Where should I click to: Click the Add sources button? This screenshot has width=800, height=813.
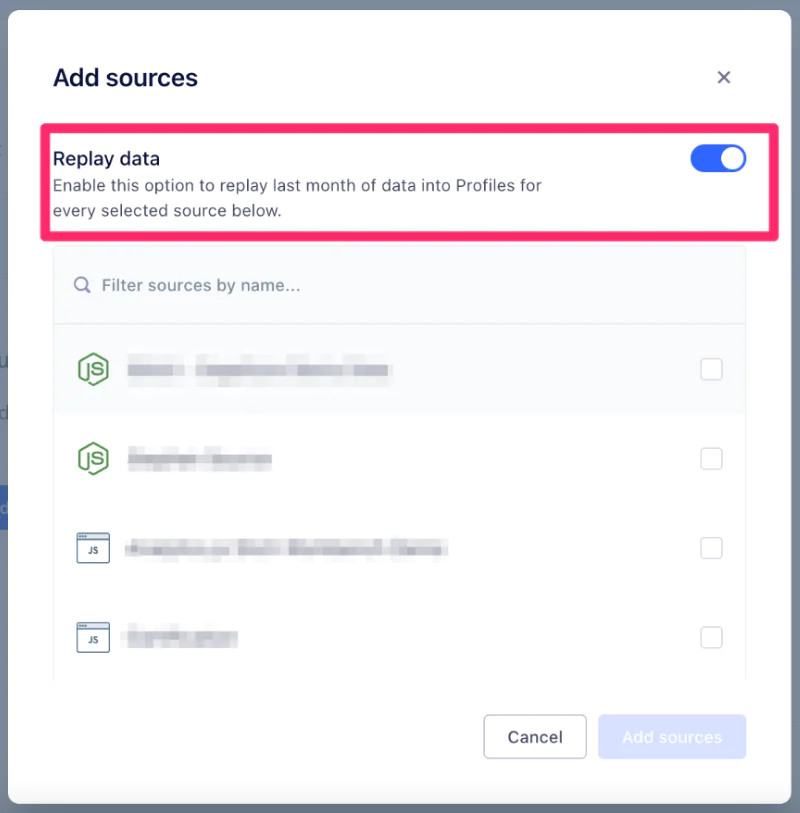(672, 737)
